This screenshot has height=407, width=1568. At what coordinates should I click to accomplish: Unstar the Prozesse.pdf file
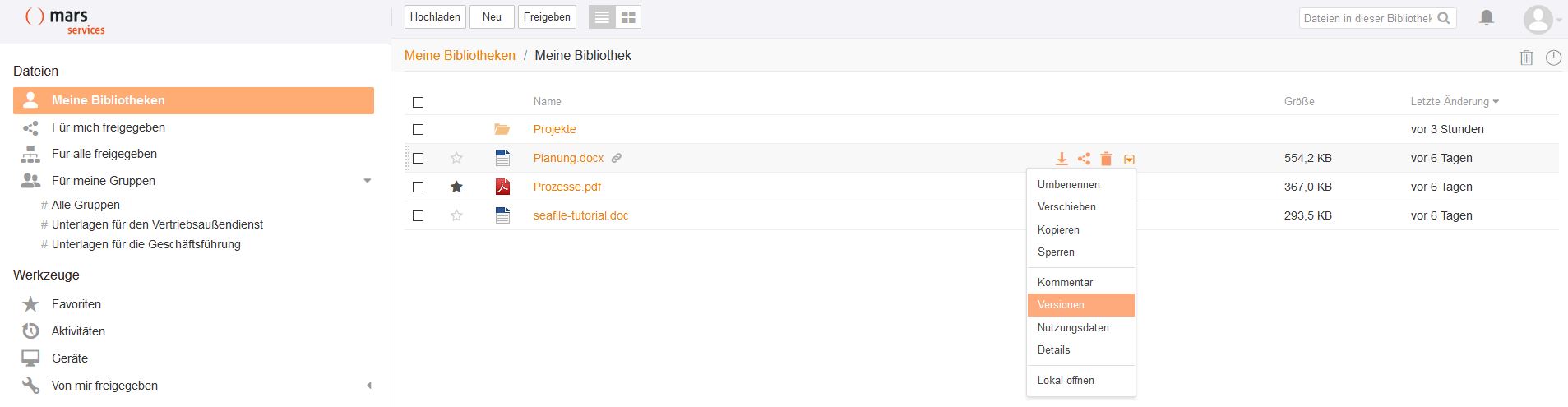click(456, 187)
